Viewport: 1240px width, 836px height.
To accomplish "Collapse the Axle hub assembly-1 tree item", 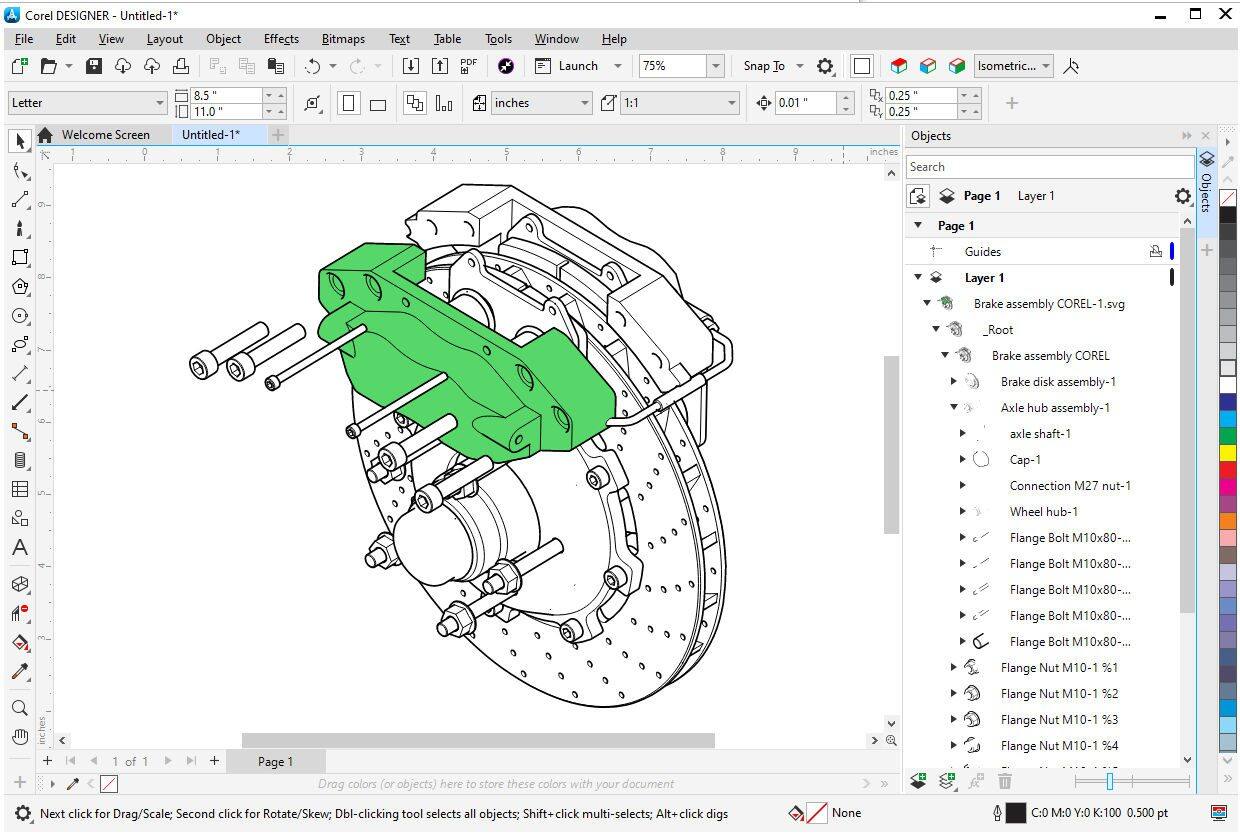I will coord(953,407).
